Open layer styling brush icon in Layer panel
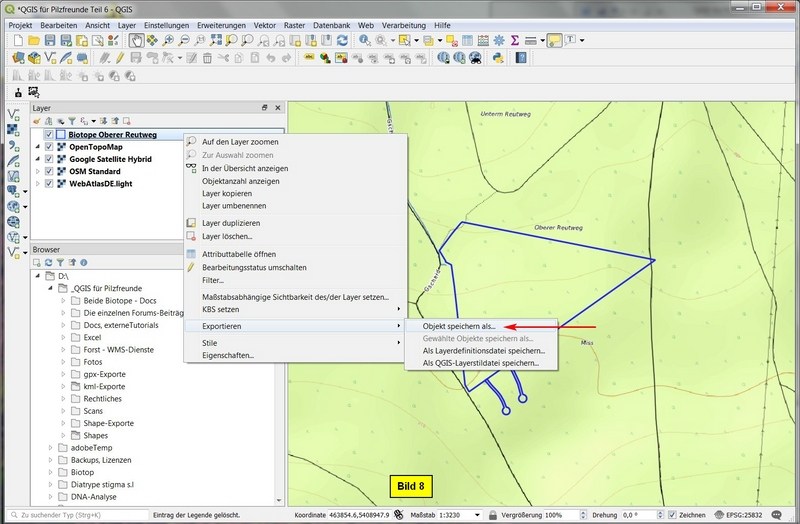Viewport: 800px width, 524px height. click(37, 121)
